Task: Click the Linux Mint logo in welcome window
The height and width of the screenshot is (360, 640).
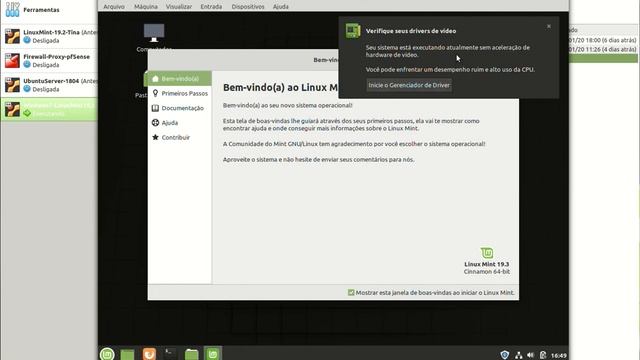Action: (x=487, y=253)
